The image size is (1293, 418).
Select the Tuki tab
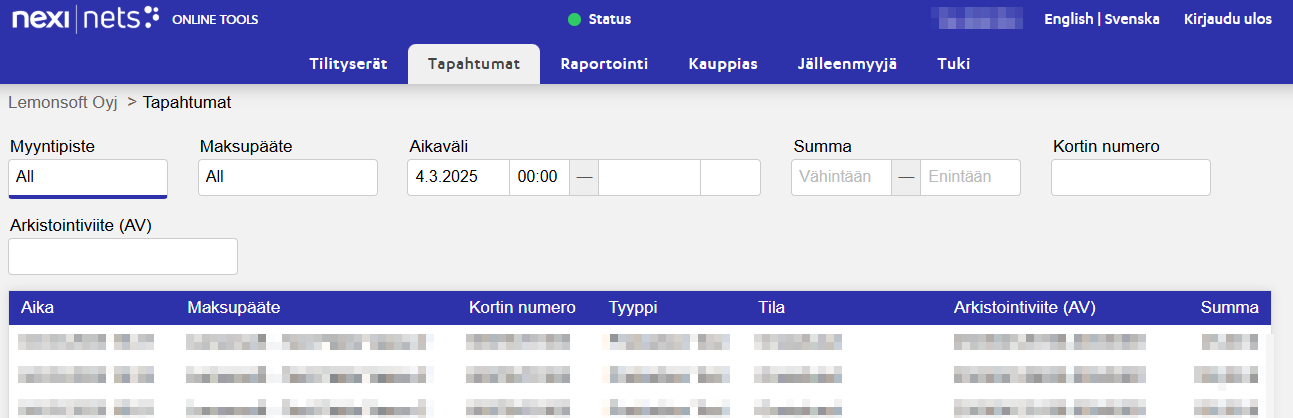click(x=953, y=64)
